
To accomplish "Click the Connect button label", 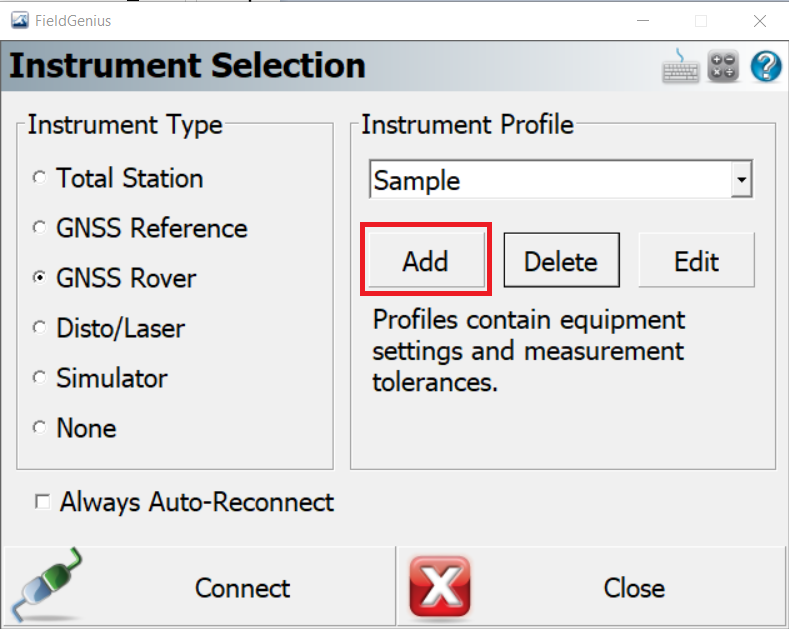I will [242, 588].
